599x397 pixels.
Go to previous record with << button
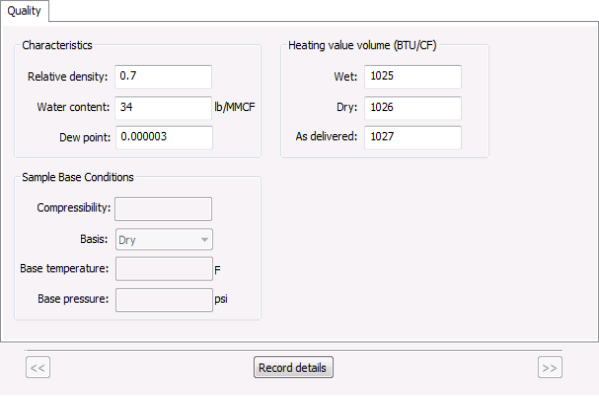pyautogui.click(x=38, y=367)
